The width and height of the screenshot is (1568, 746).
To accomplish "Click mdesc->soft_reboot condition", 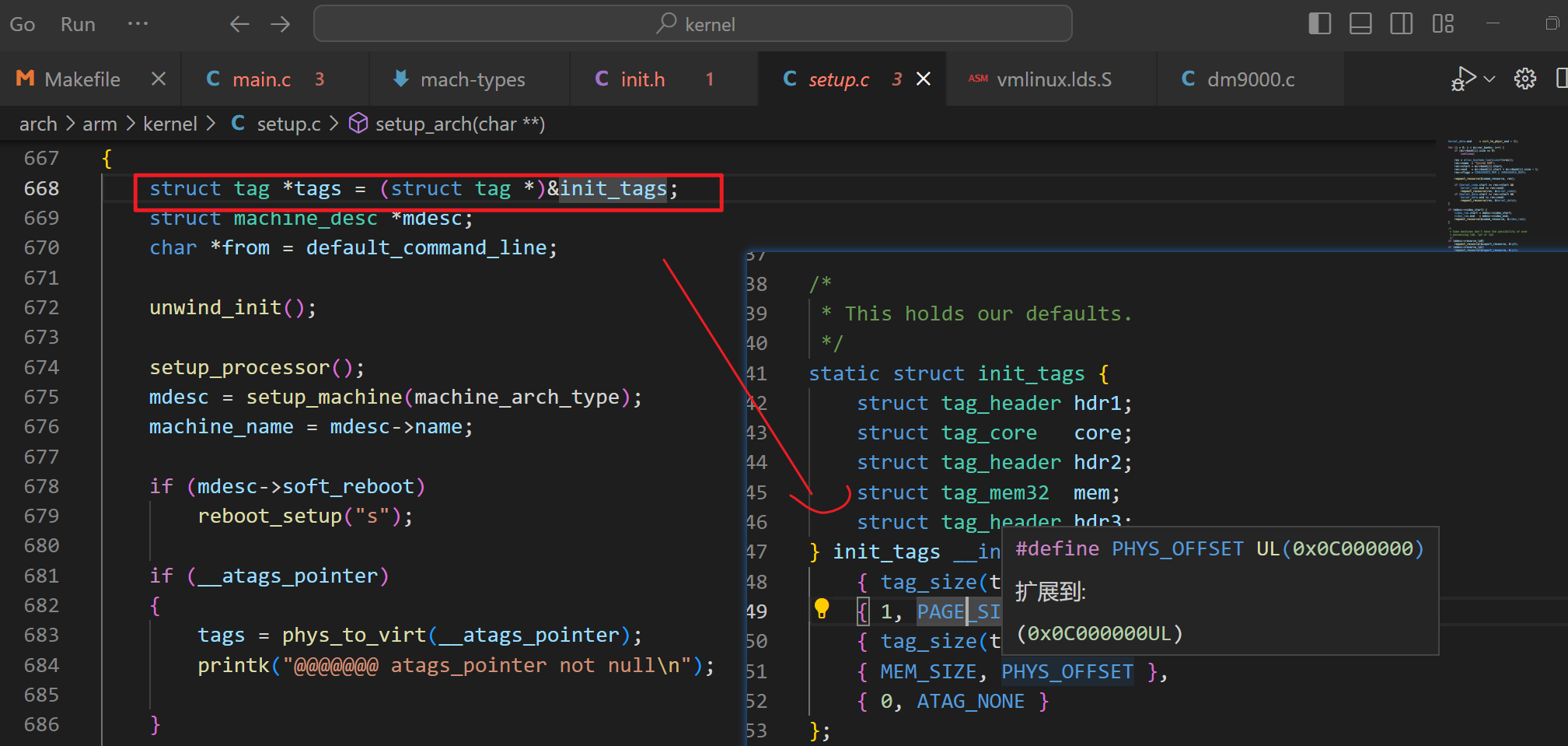I will 306,486.
